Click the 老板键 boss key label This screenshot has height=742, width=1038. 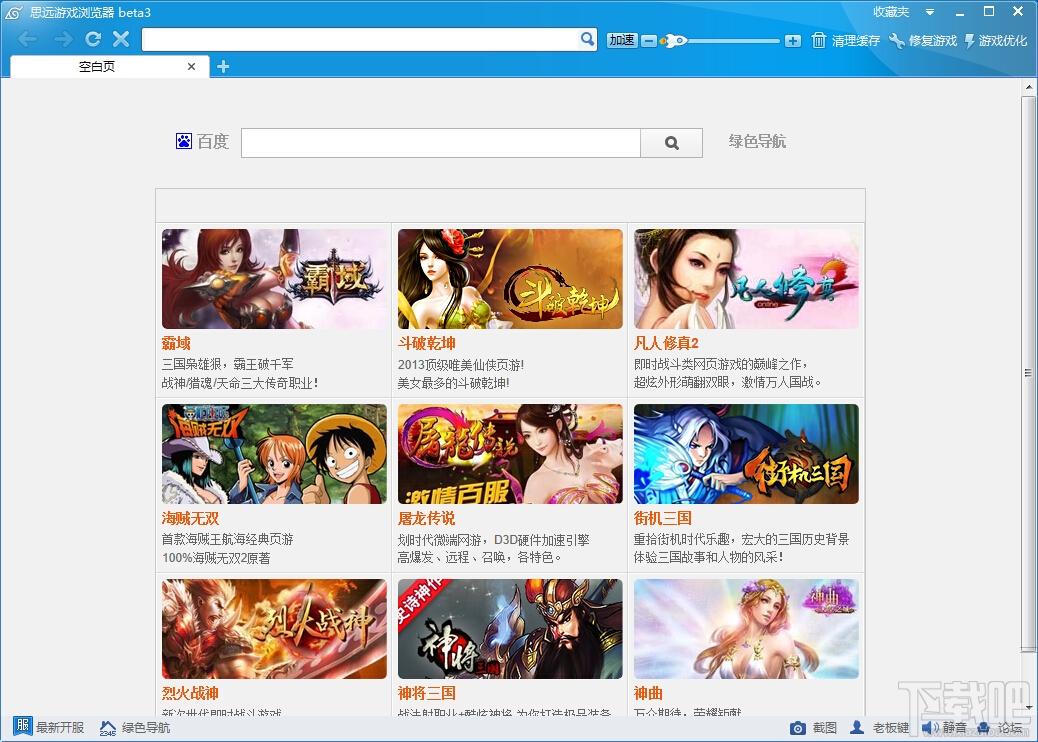[890, 727]
